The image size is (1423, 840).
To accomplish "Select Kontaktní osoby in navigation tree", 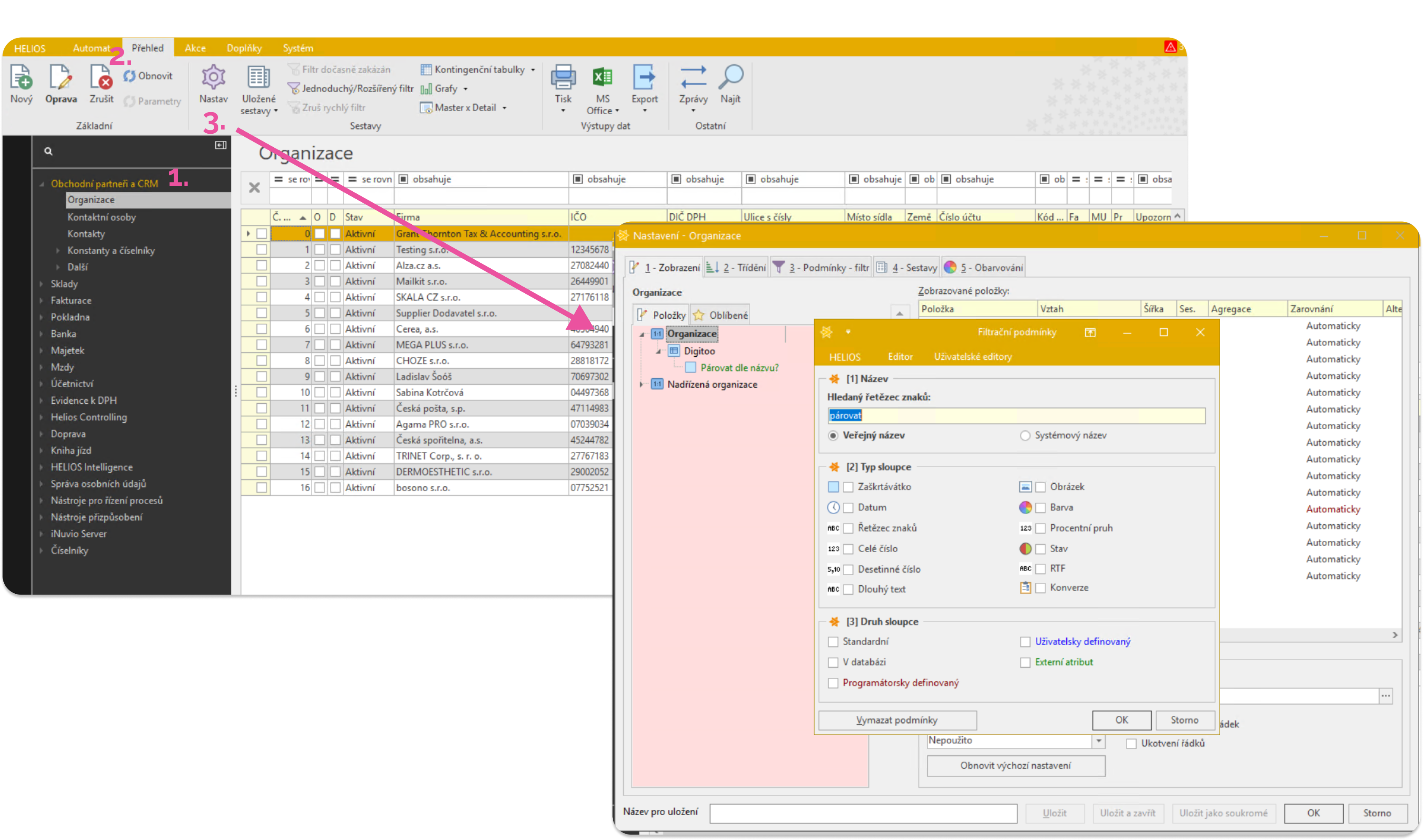I will click(101, 217).
